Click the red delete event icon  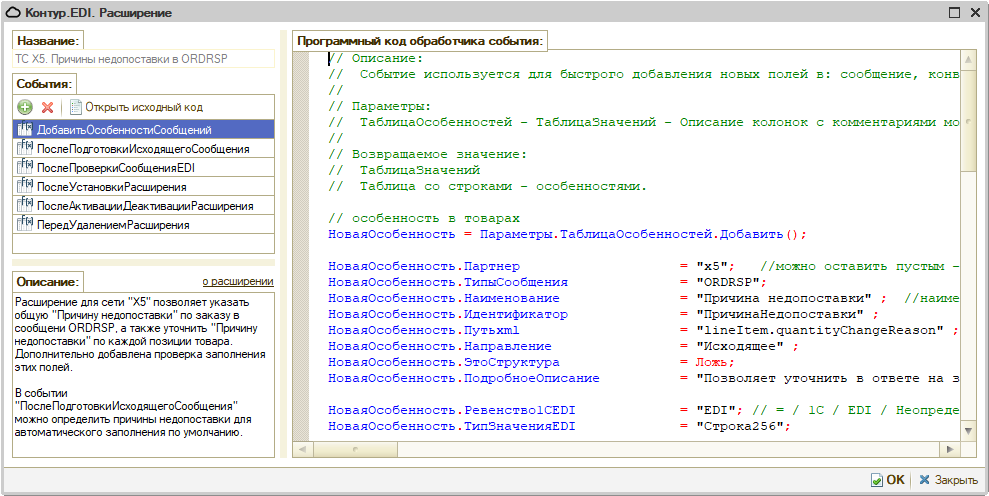46,107
